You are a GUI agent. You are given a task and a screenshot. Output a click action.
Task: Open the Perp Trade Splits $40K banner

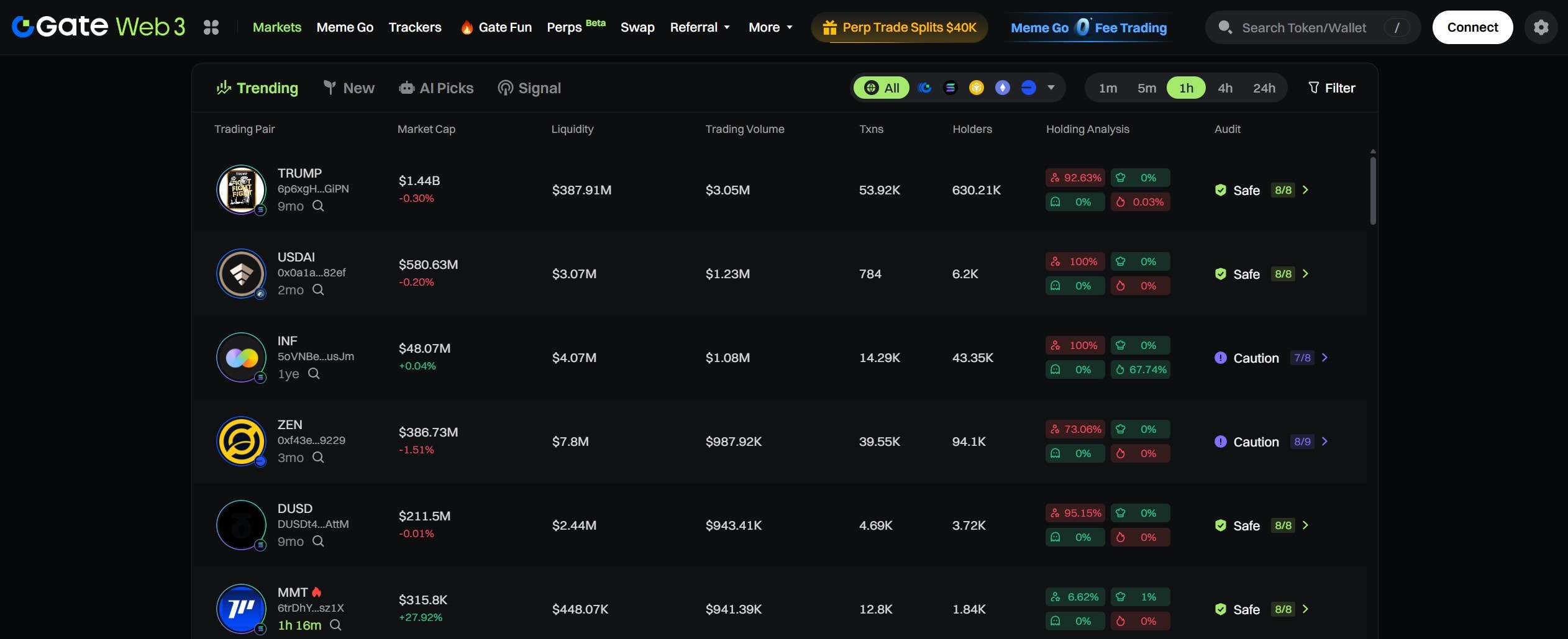pyautogui.click(x=899, y=27)
